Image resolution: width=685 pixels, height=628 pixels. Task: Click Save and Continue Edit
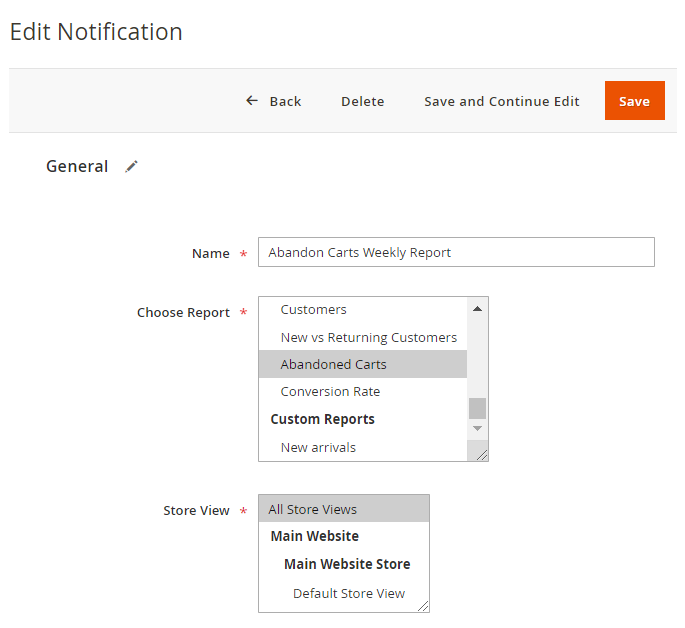pyautogui.click(x=501, y=101)
